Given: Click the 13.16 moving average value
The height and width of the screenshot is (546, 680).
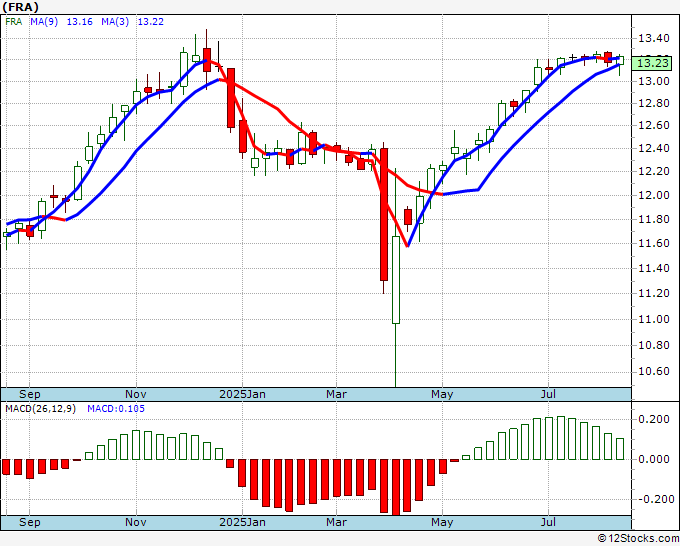Looking at the screenshot, I should click(x=79, y=21).
